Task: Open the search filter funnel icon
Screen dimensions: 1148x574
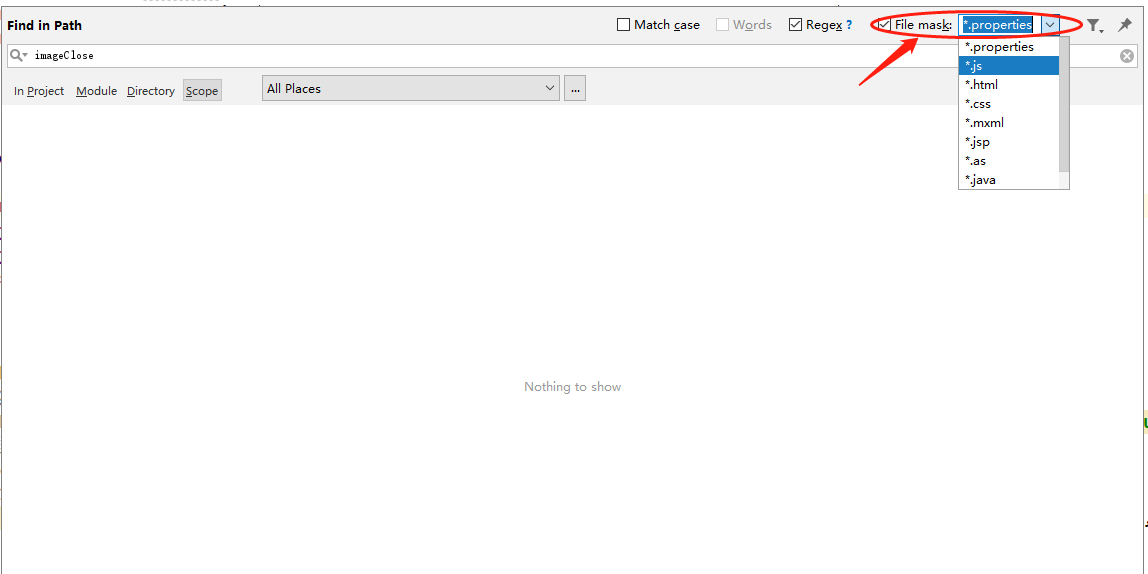Action: click(x=1095, y=26)
